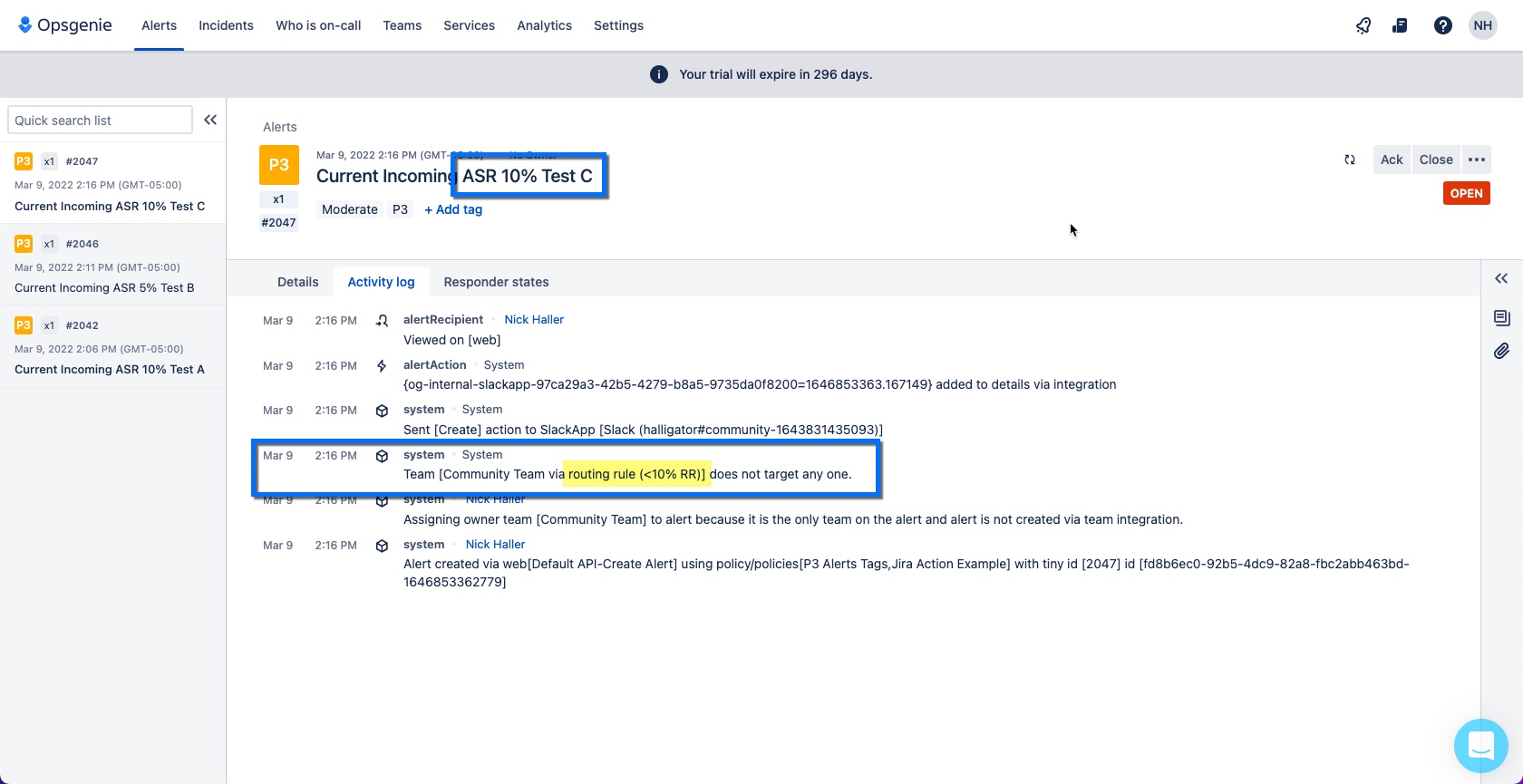Switch to the Responder states tab

496,282
